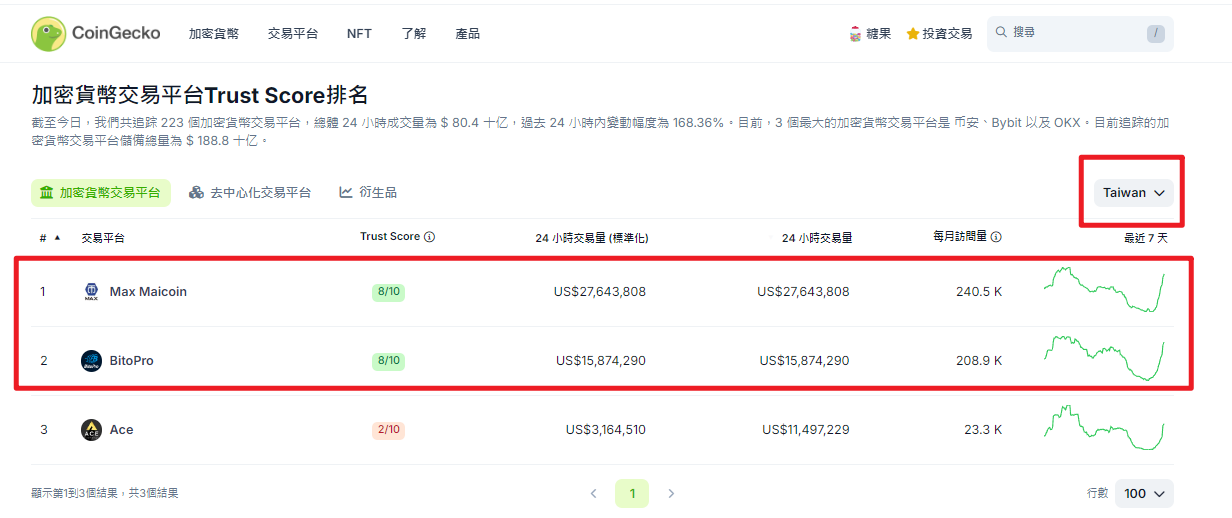Click the 240.5 K monthly visits value
1232x518 pixels.
tap(979, 292)
